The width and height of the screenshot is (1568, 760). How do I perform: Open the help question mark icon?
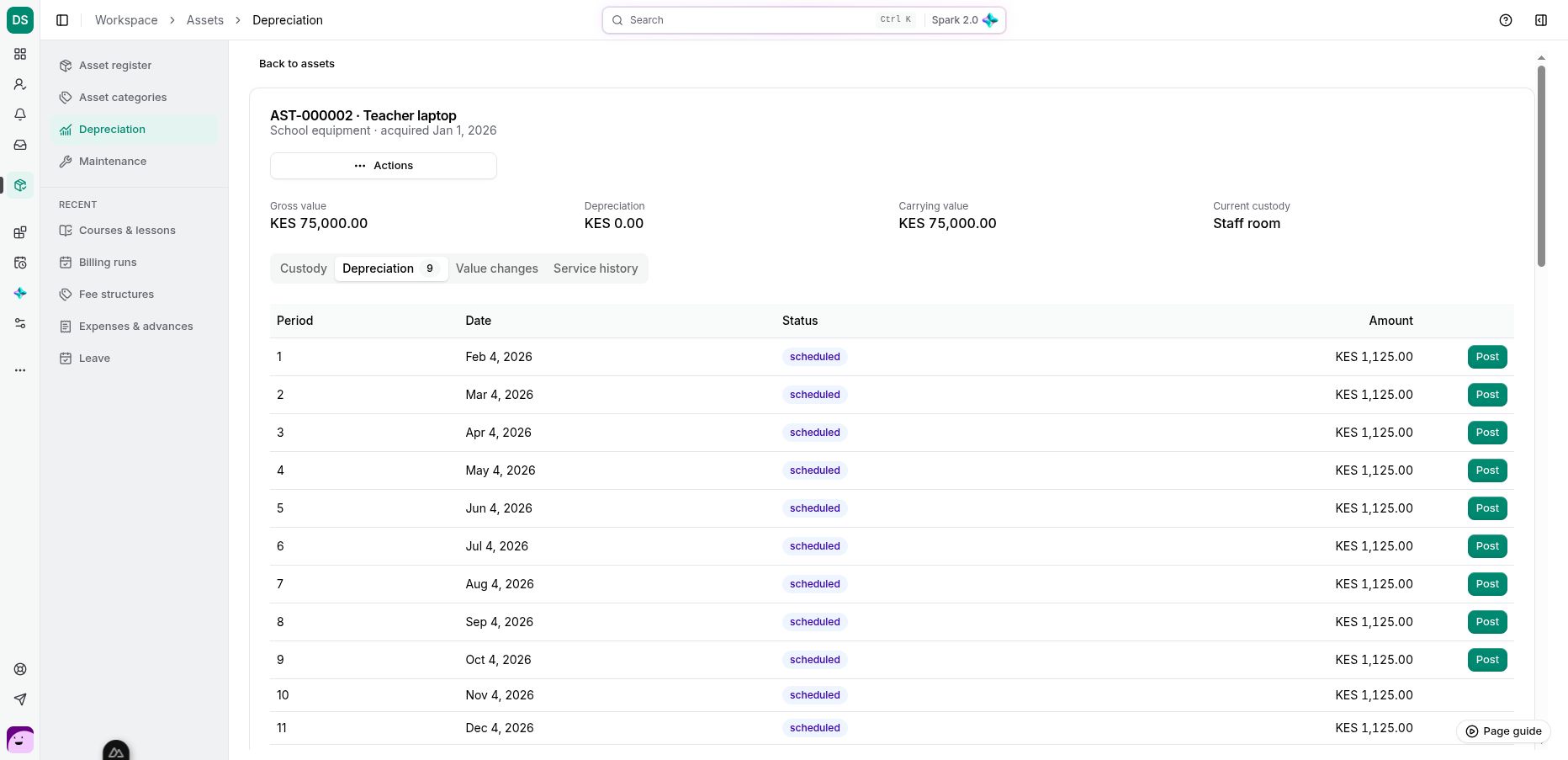pos(1506,20)
